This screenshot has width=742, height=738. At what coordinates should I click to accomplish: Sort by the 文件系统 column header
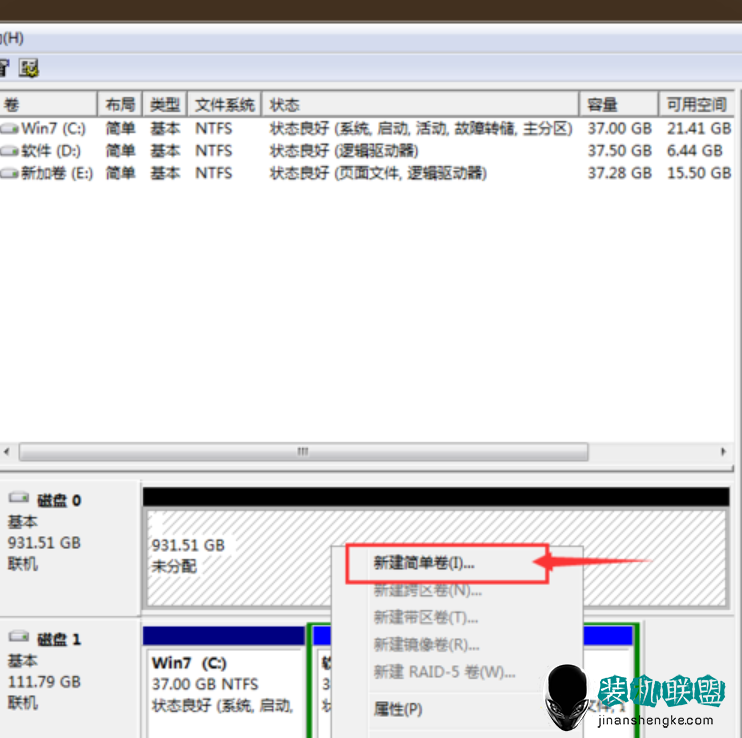(224, 104)
